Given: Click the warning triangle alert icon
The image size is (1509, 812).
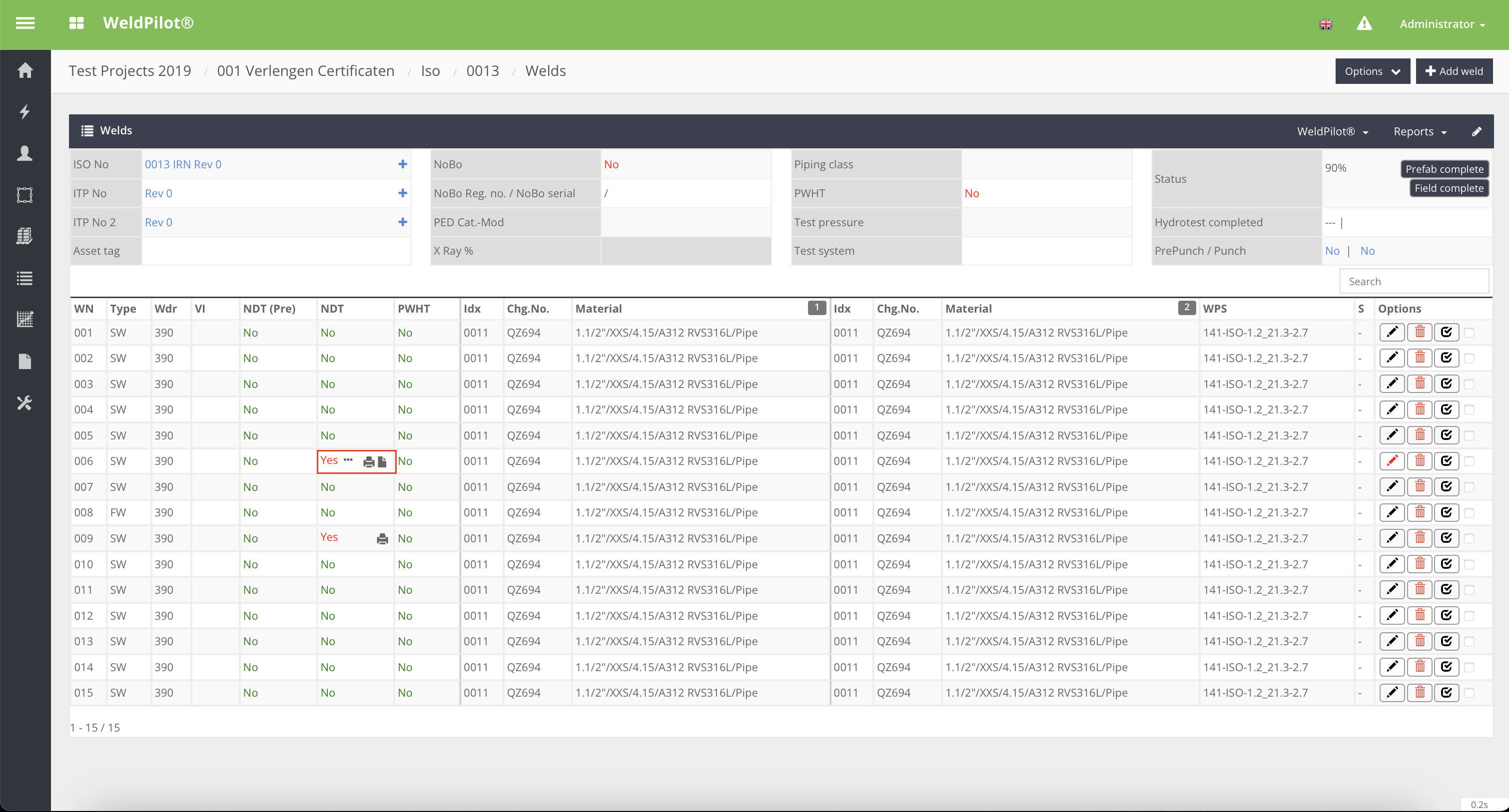Looking at the screenshot, I should [x=1364, y=23].
